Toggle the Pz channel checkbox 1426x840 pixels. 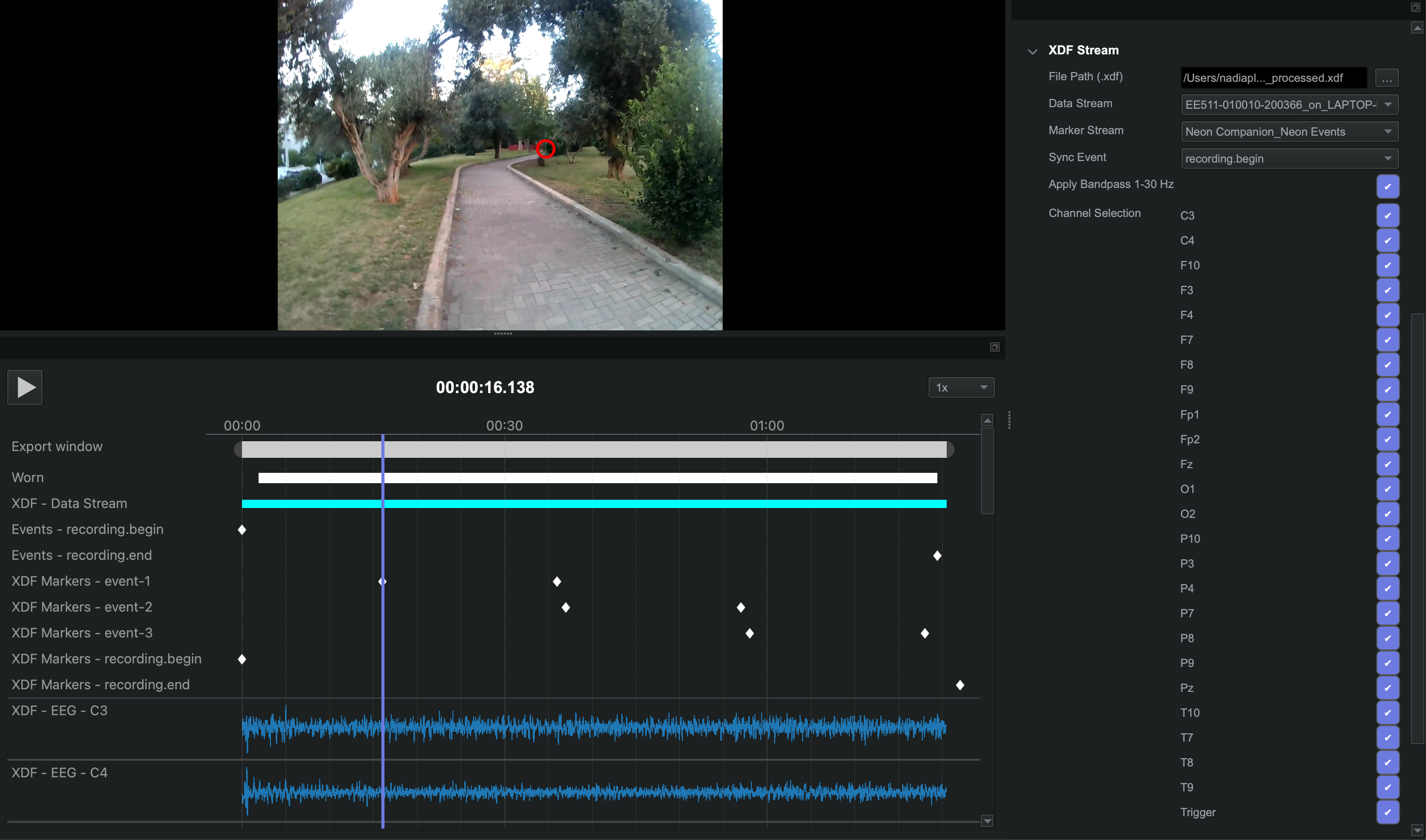1388,688
